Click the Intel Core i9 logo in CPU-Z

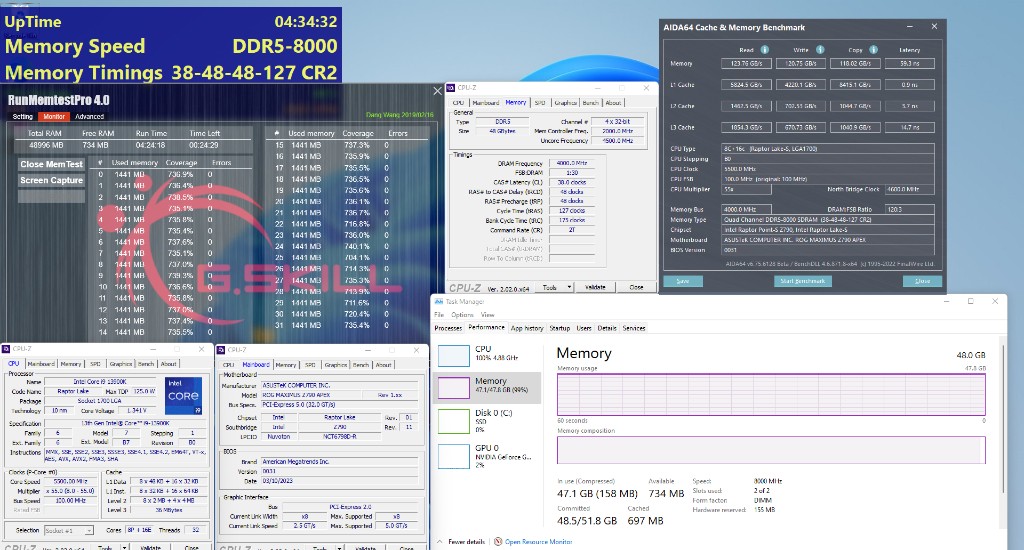[x=184, y=395]
